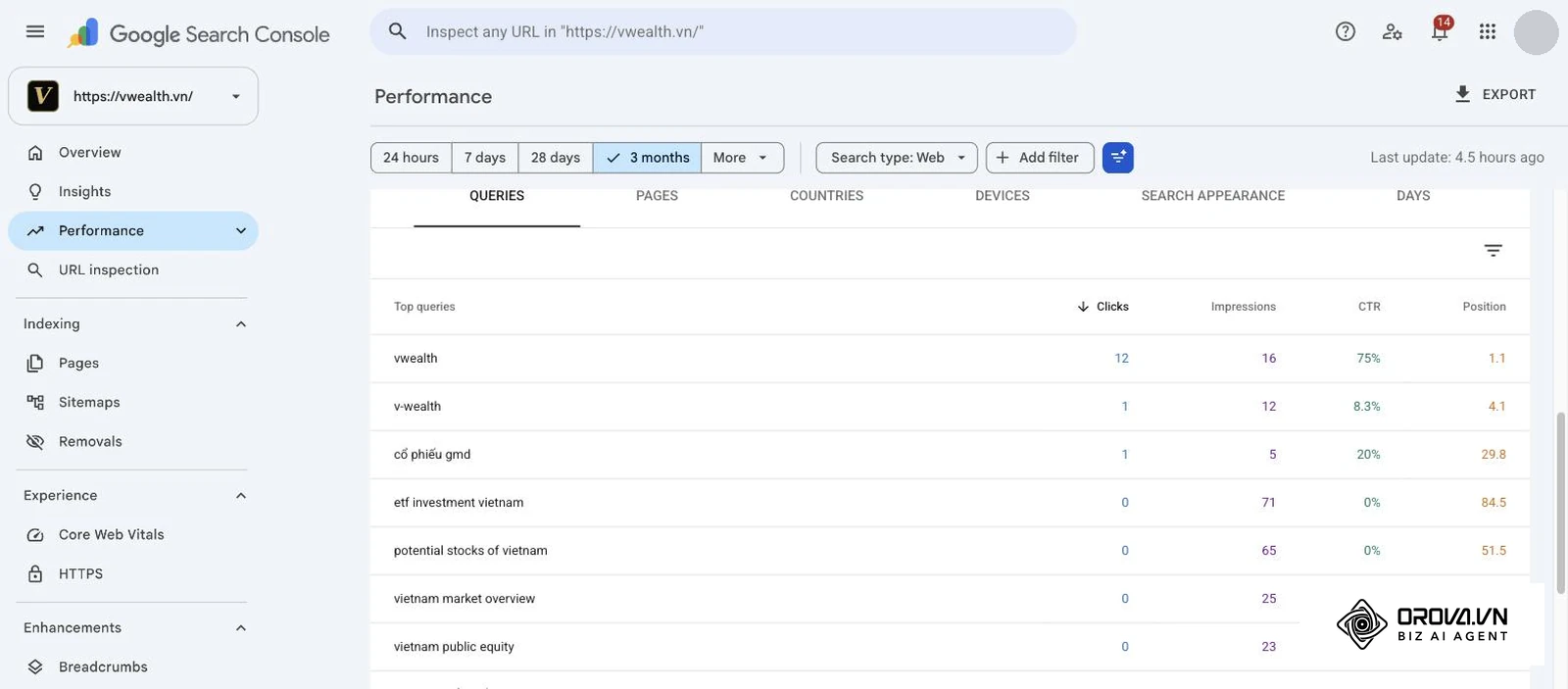Click 'potential stocks of vietnam' query
1568x689 pixels.
tap(470, 551)
